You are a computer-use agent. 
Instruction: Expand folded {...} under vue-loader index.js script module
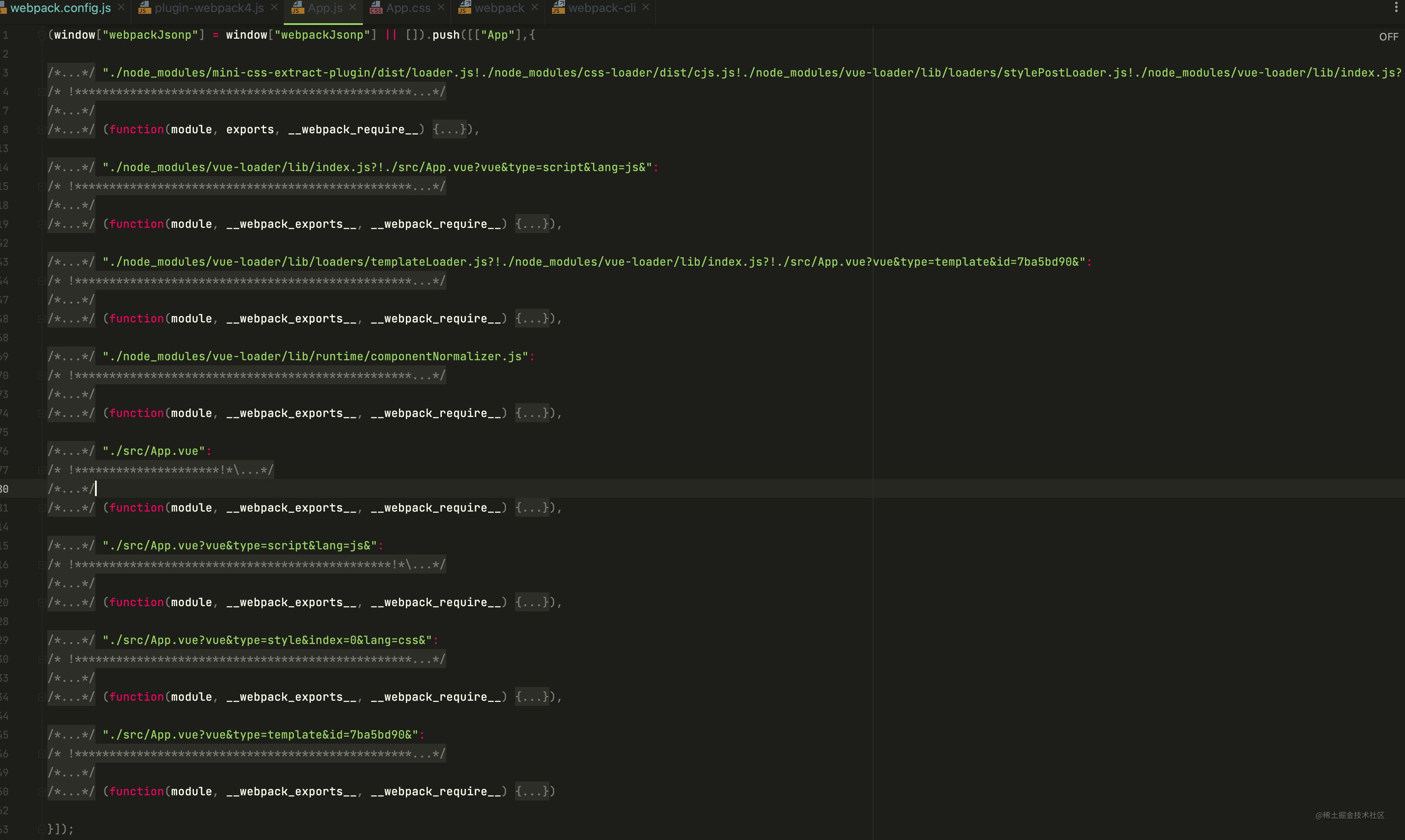coord(532,224)
